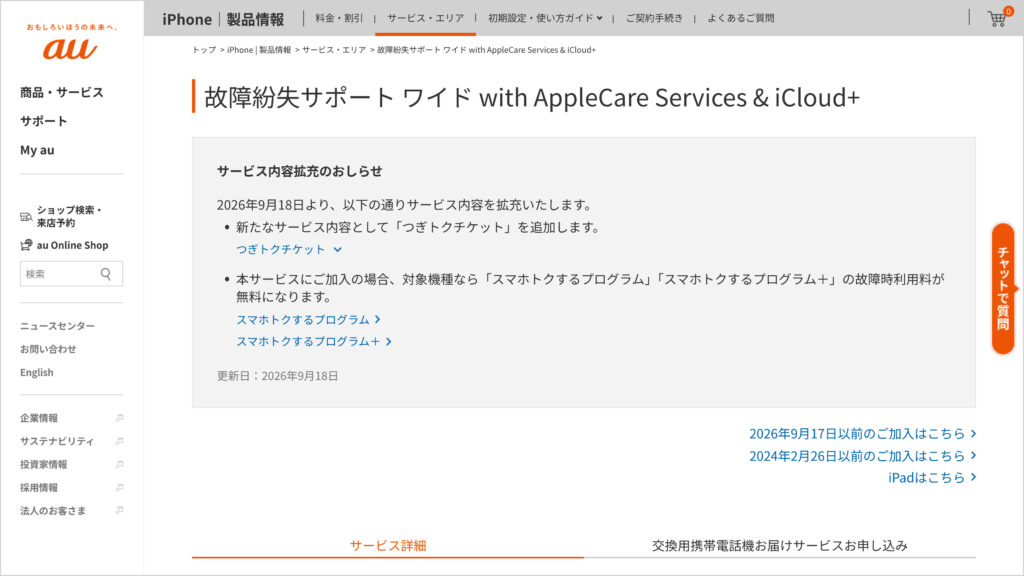This screenshot has height=576, width=1024.
Task: Open ご契約手続き menu item
Action: (654, 18)
